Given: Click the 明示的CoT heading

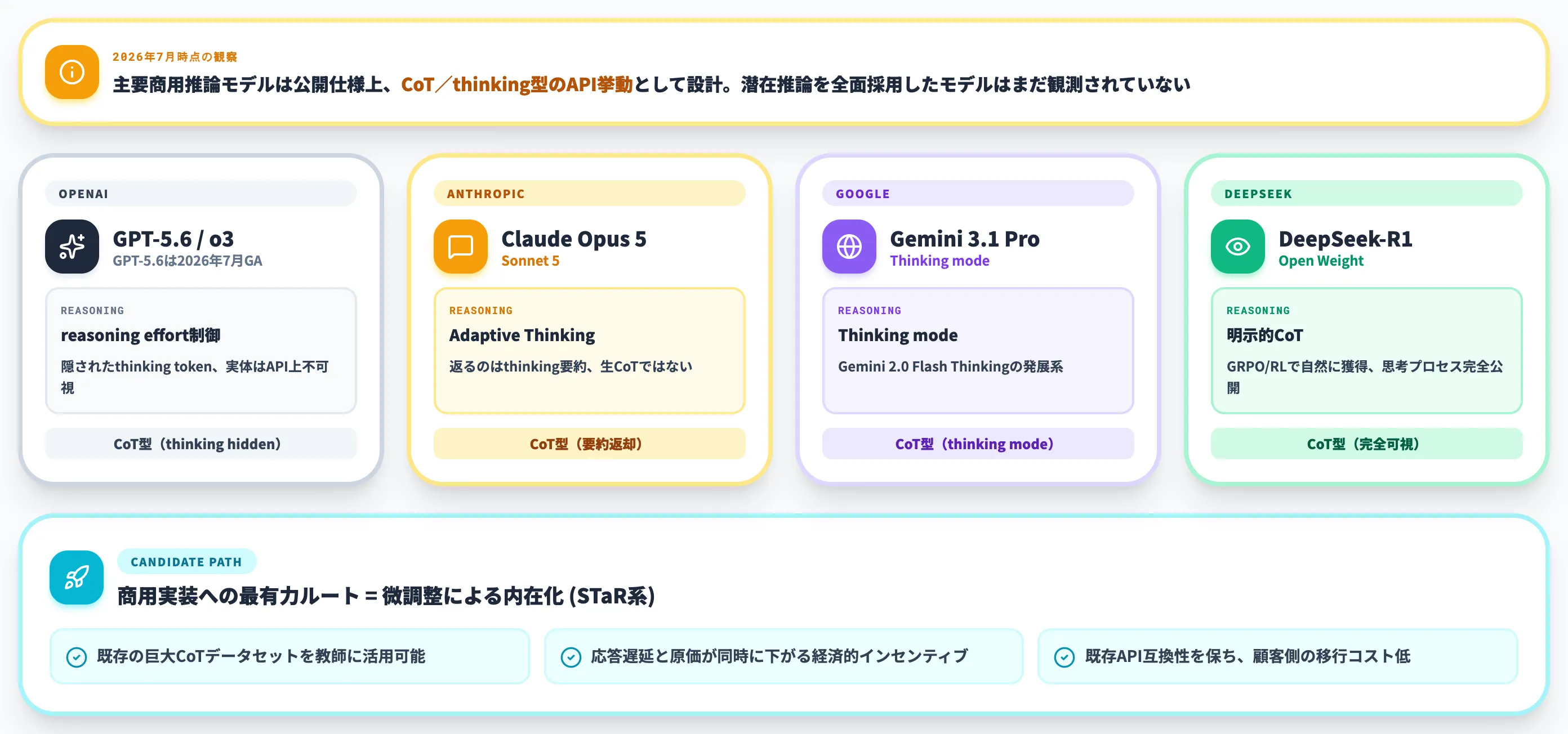Looking at the screenshot, I should tap(1264, 335).
